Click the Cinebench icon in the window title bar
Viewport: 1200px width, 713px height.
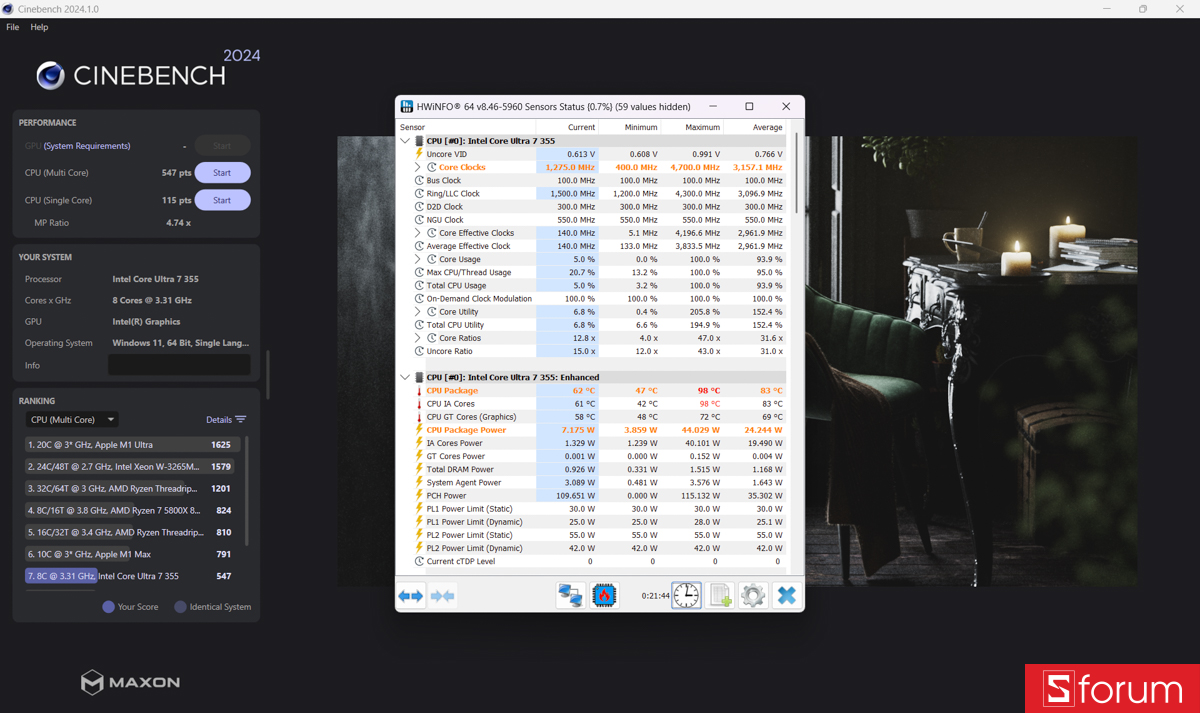click(8, 9)
